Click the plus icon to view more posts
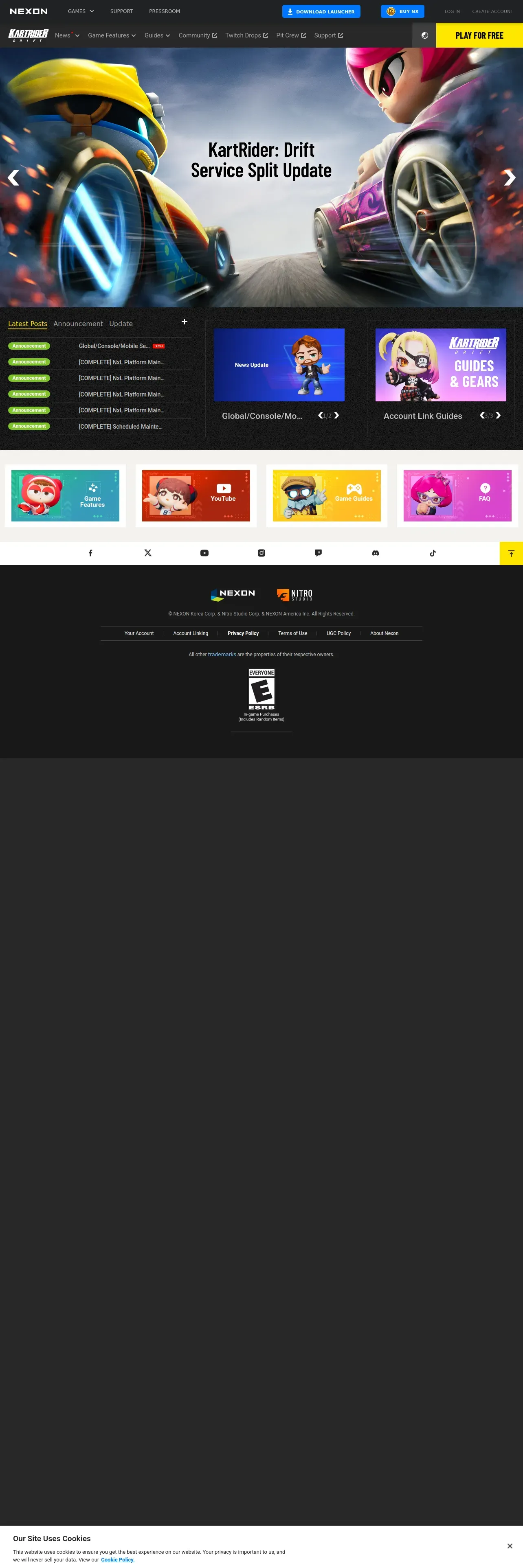Image resolution: width=523 pixels, height=1568 pixels. pos(185,322)
